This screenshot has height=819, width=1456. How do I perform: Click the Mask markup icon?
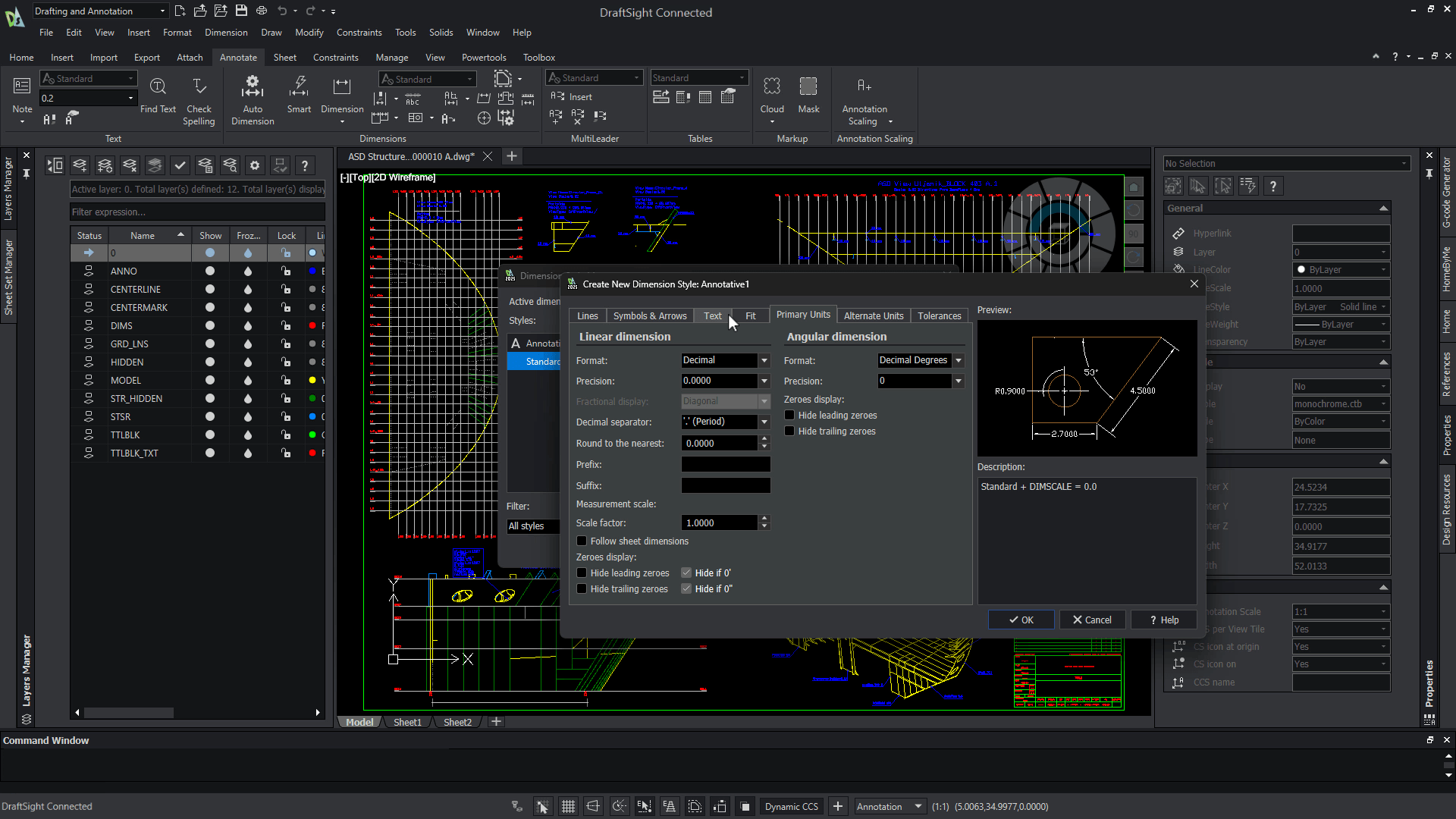pos(808,86)
